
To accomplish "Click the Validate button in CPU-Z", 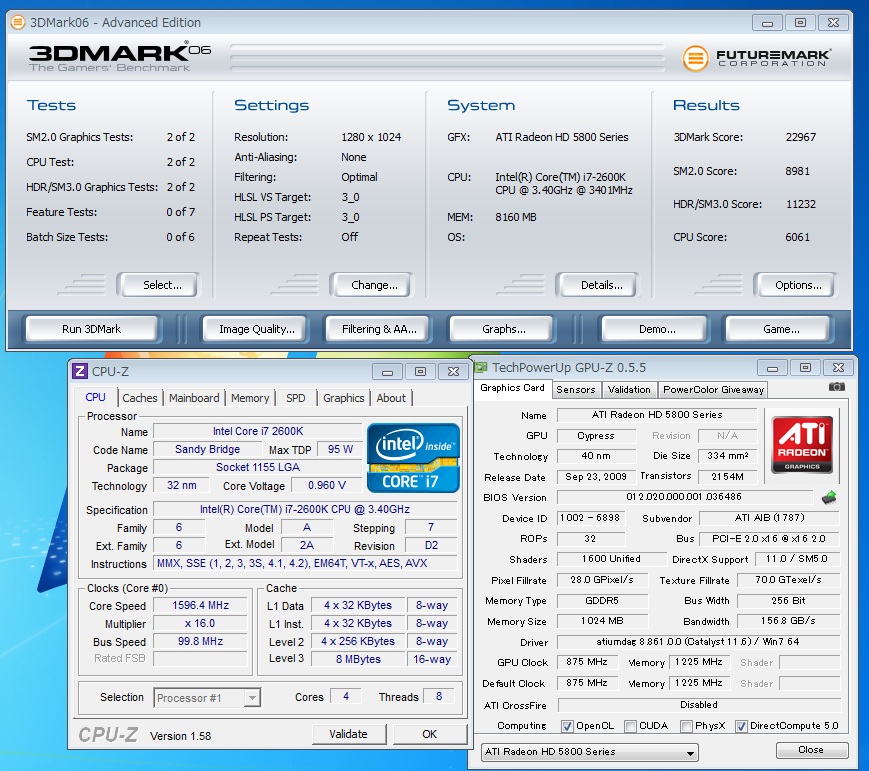I will pyautogui.click(x=348, y=734).
